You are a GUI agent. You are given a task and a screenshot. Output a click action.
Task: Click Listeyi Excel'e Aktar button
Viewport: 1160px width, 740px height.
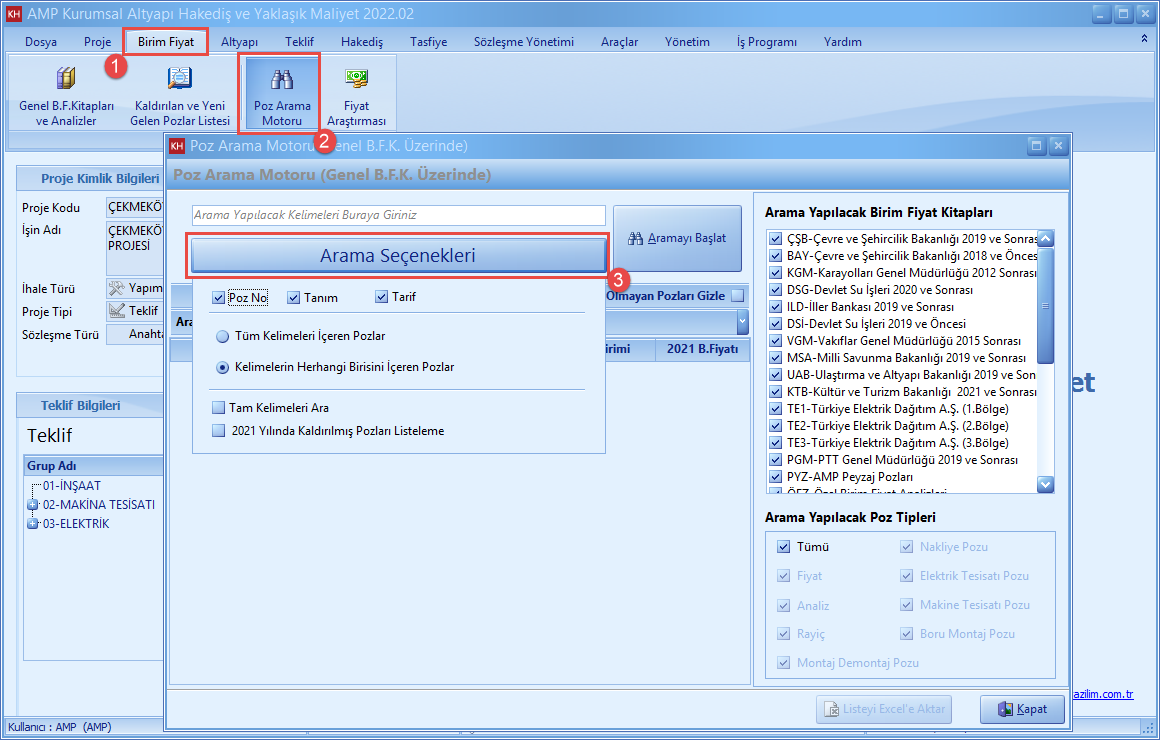tap(884, 709)
